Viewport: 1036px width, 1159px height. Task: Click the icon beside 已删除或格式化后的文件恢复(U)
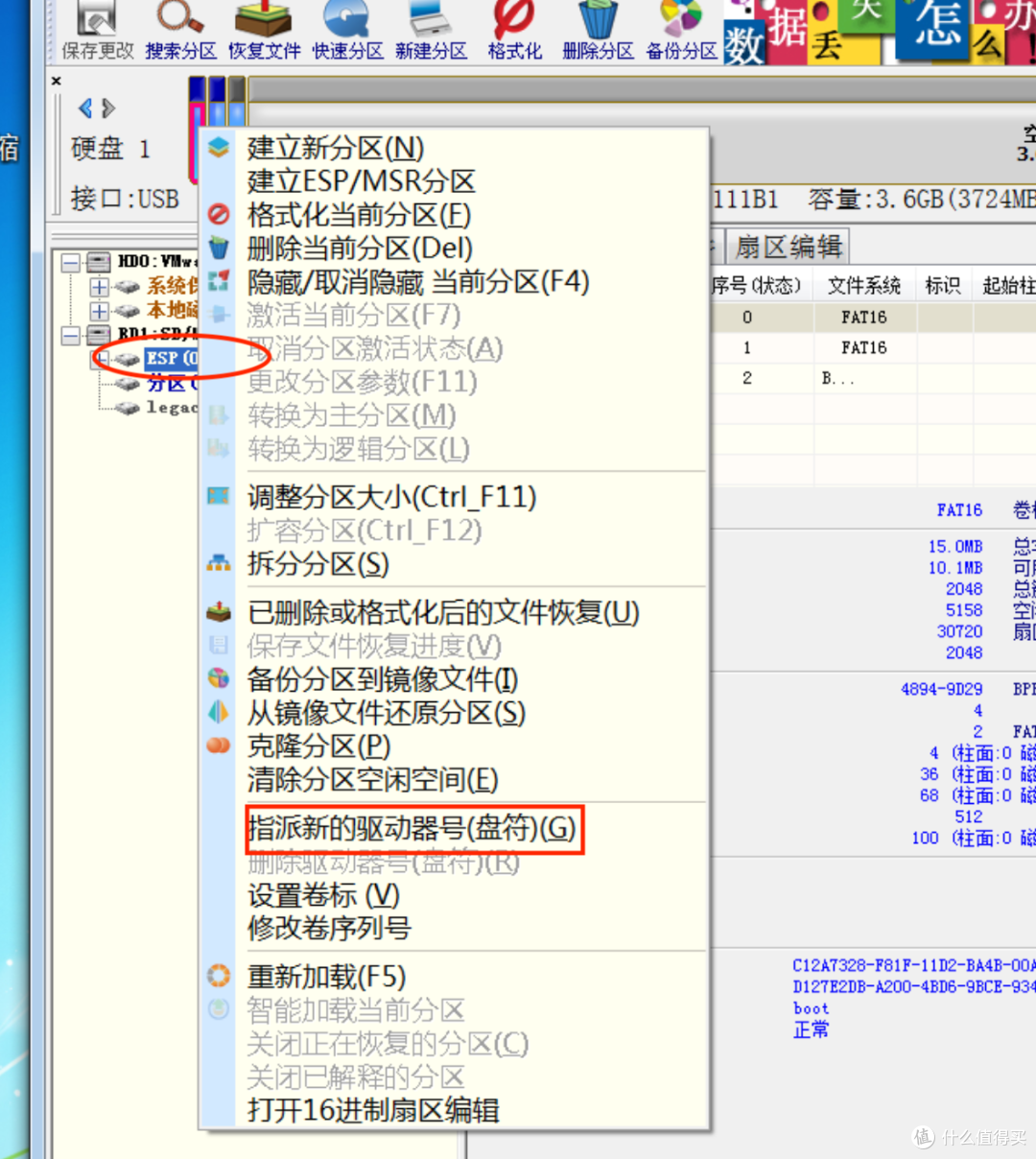point(219,612)
